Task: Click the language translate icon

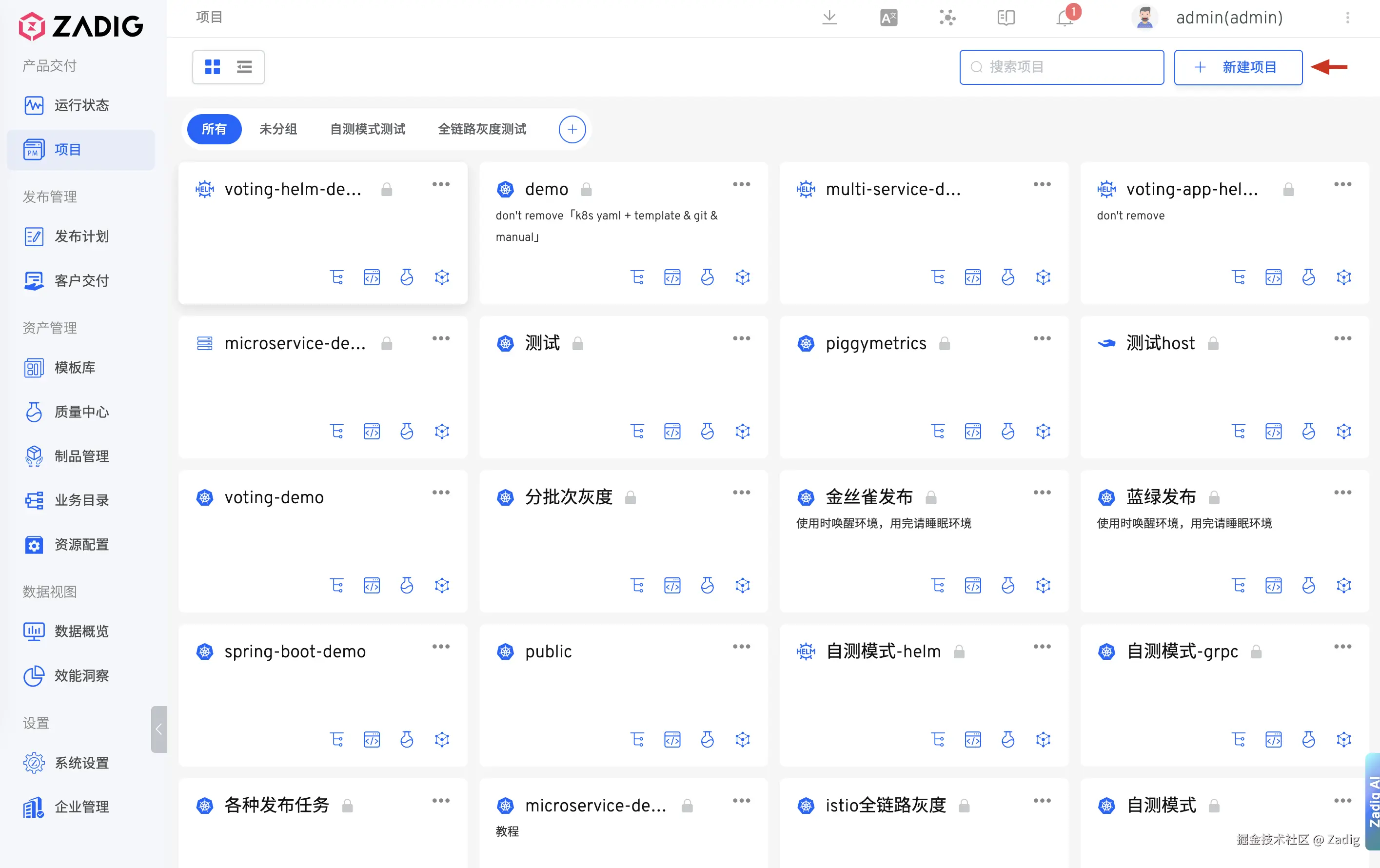Action: click(888, 18)
